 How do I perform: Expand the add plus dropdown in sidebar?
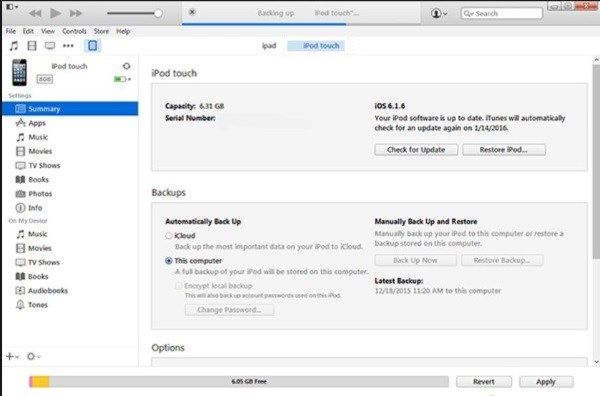[x=12, y=357]
